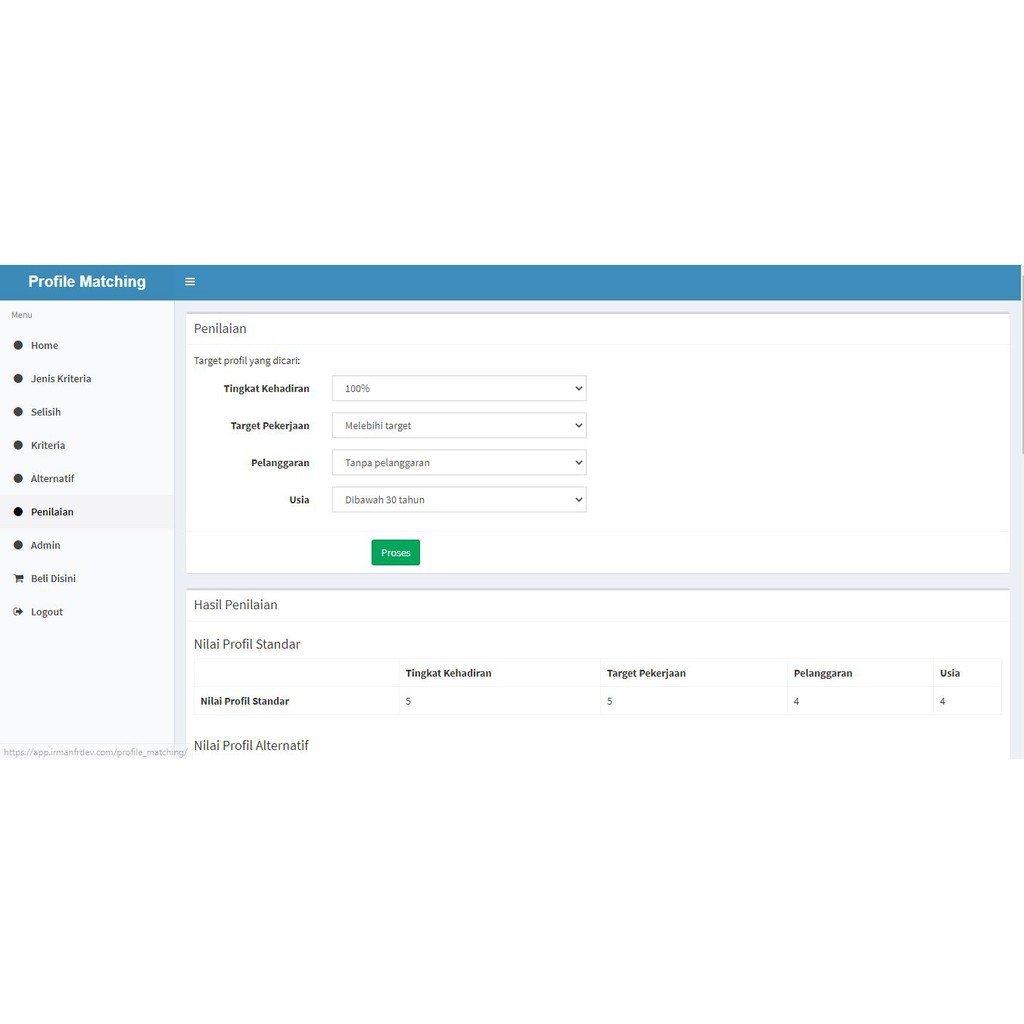Click the Nilai Profil Standar row label
Image resolution: width=1024 pixels, height=1024 pixels.
pos(245,701)
